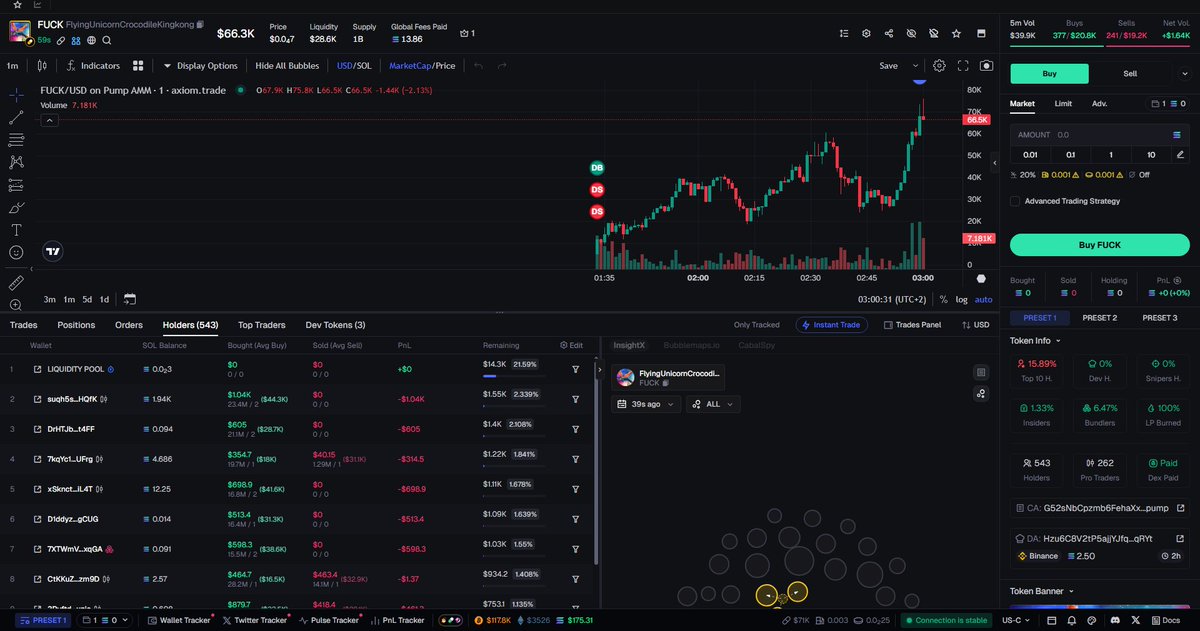
Task: Click the share icon in header
Action: click(x=889, y=33)
